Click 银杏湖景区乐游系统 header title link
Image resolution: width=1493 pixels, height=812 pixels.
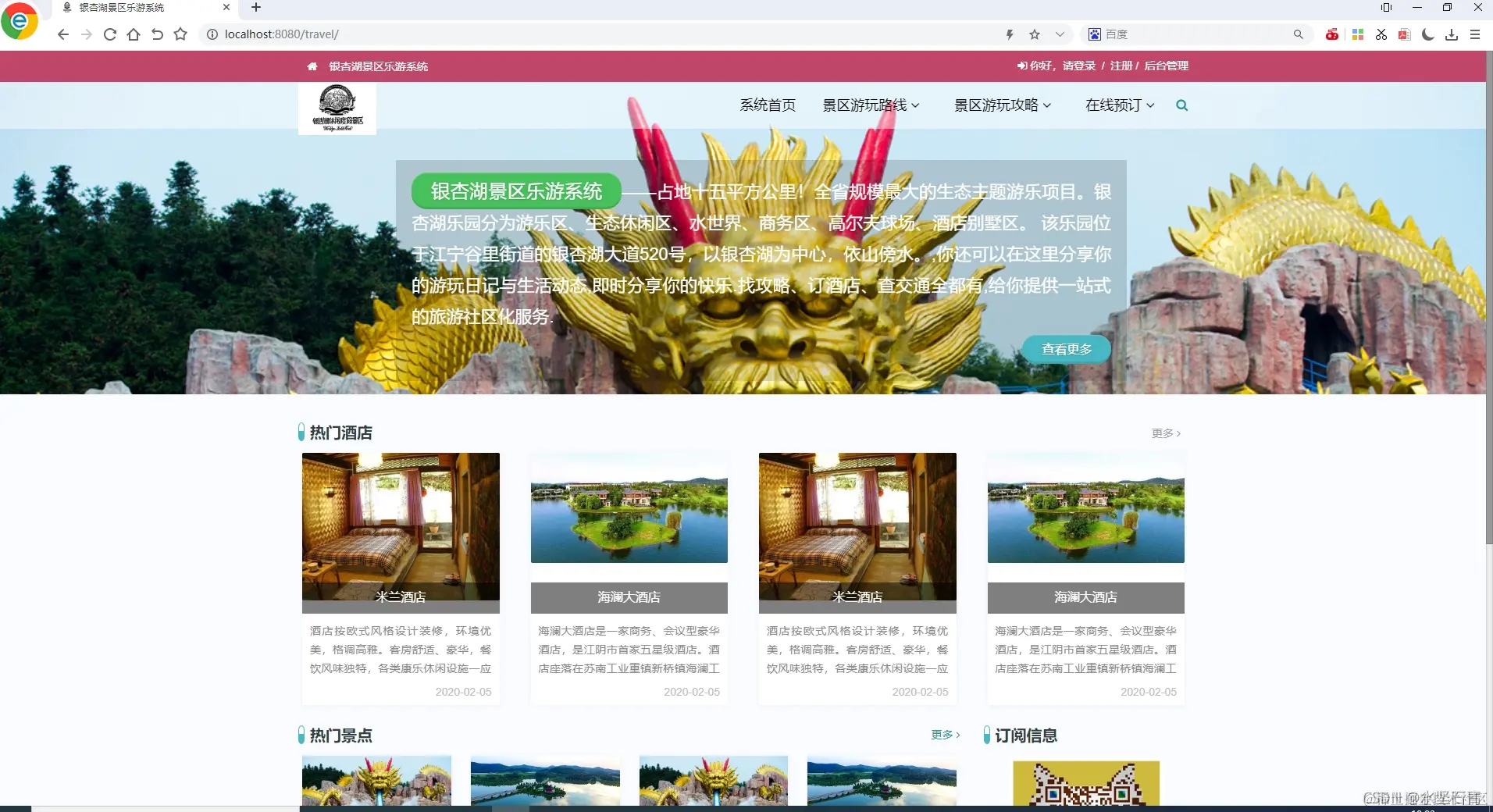click(378, 66)
